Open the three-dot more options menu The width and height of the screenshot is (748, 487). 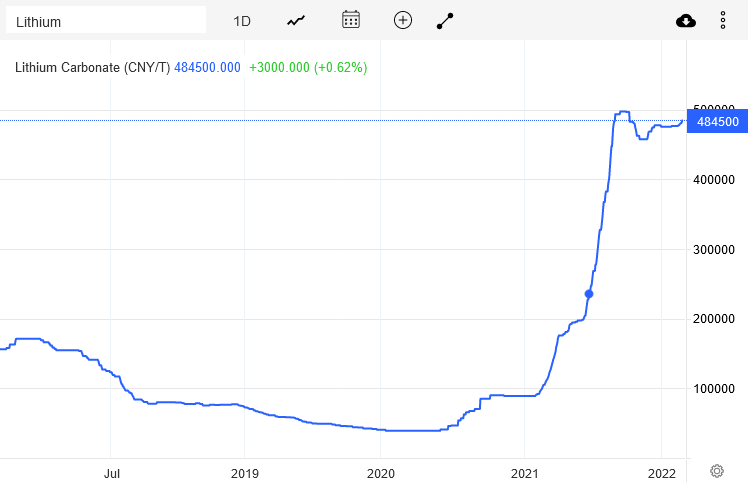point(723,21)
